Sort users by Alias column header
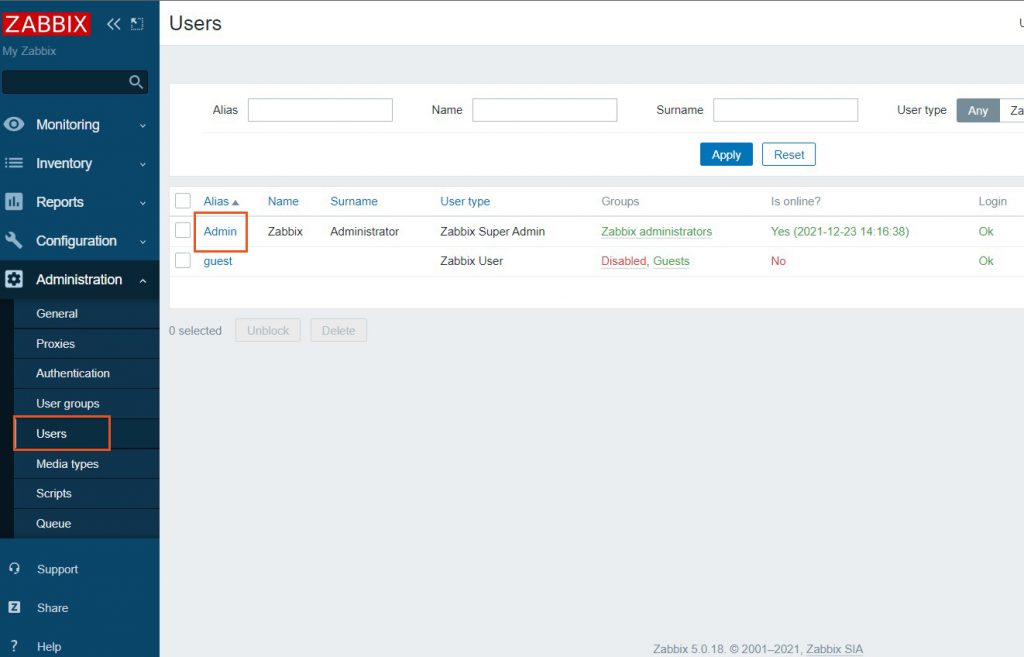The width and height of the screenshot is (1024, 657). point(216,201)
